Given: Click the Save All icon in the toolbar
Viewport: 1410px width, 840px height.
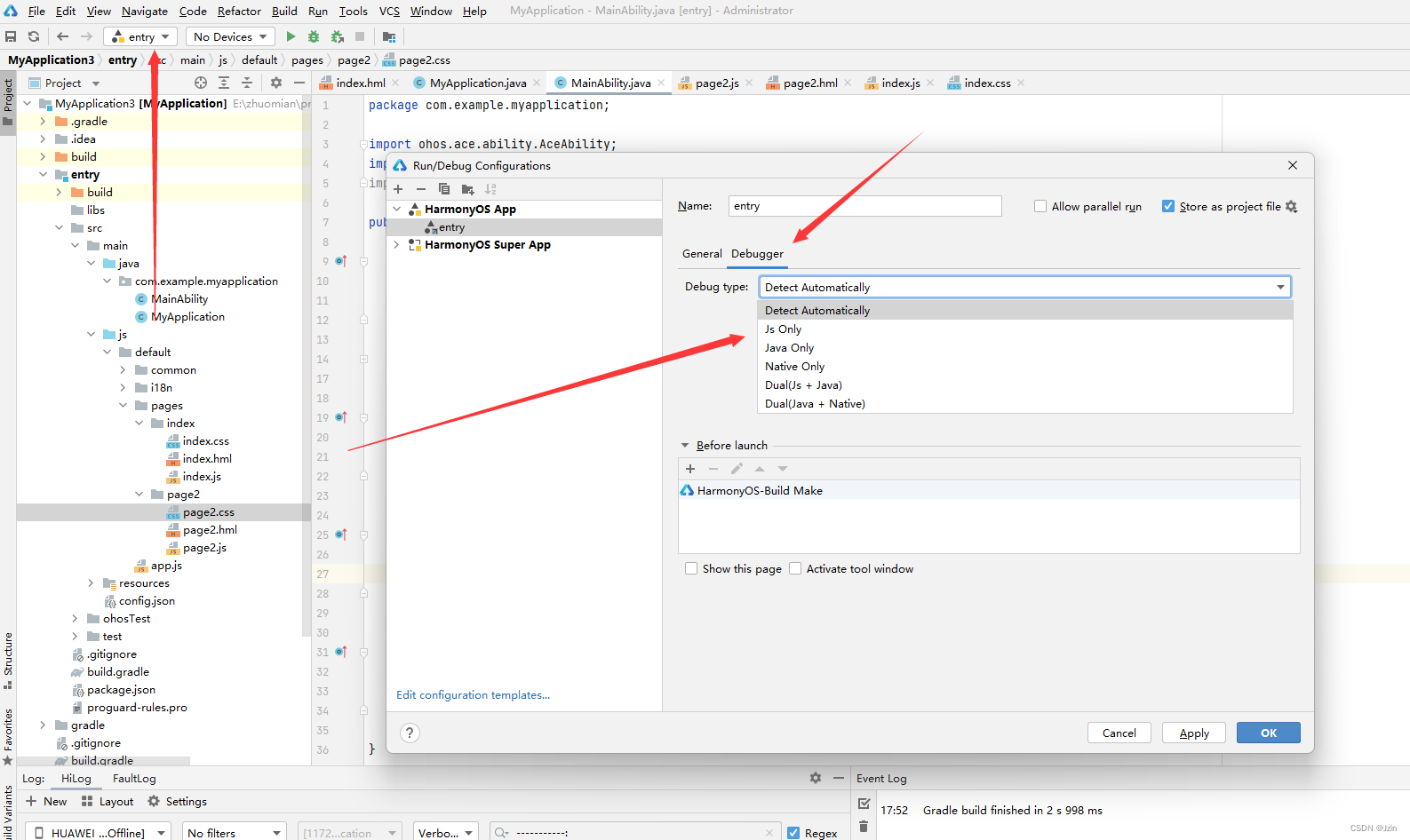Looking at the screenshot, I should 11,36.
